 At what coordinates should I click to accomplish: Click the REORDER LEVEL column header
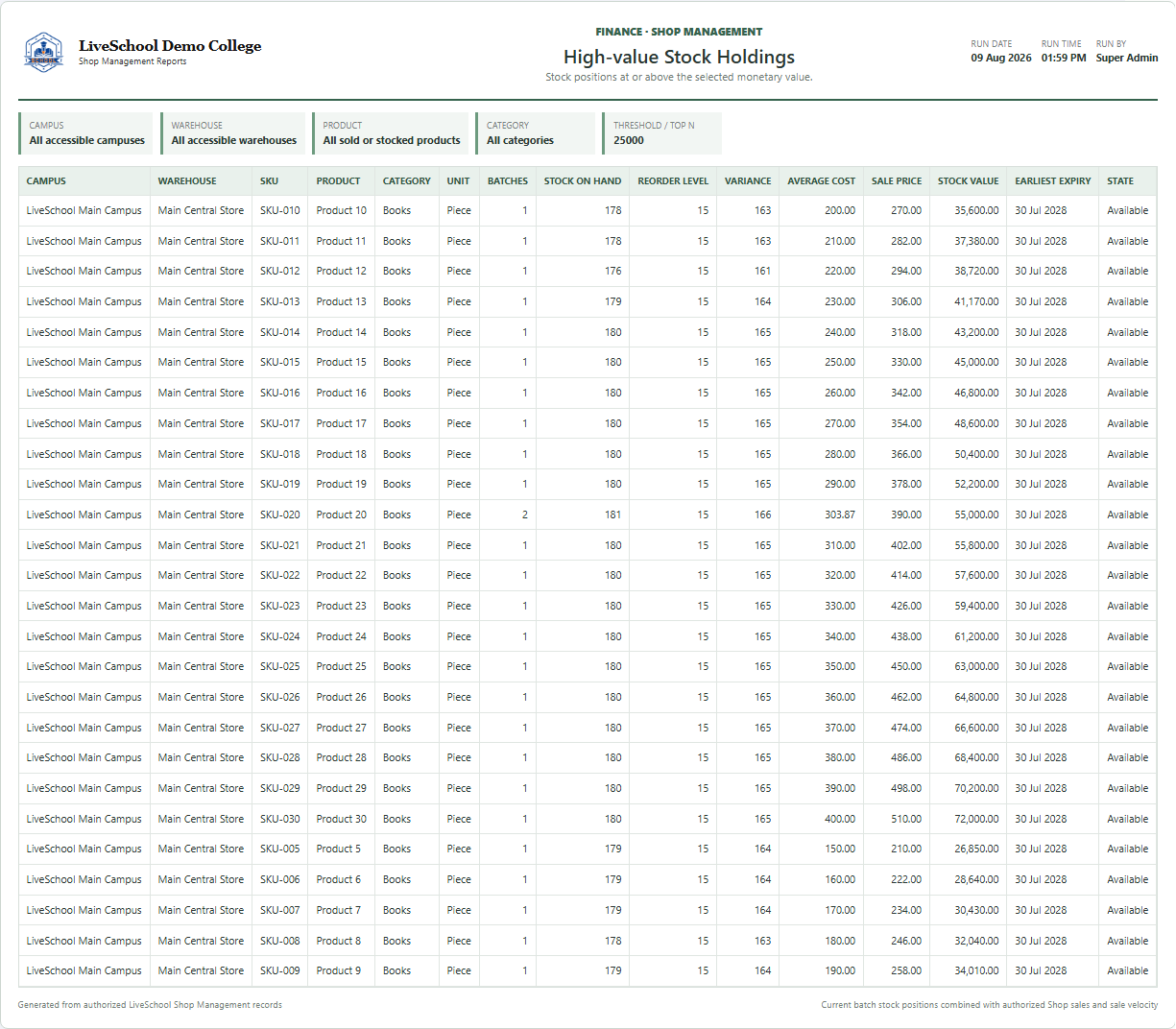673,180
